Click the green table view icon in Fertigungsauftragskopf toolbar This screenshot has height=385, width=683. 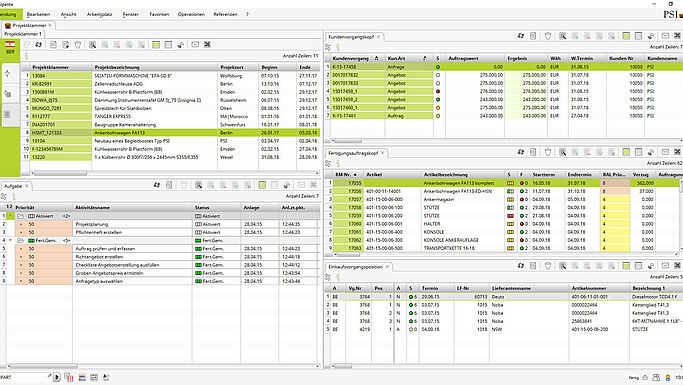(x=626, y=152)
